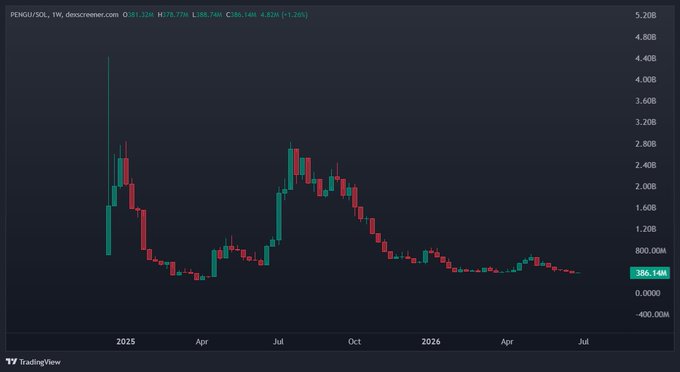Image resolution: width=680 pixels, height=372 pixels.
Task: Click the first candle with the 4.40B wick
Action: (x=108, y=230)
